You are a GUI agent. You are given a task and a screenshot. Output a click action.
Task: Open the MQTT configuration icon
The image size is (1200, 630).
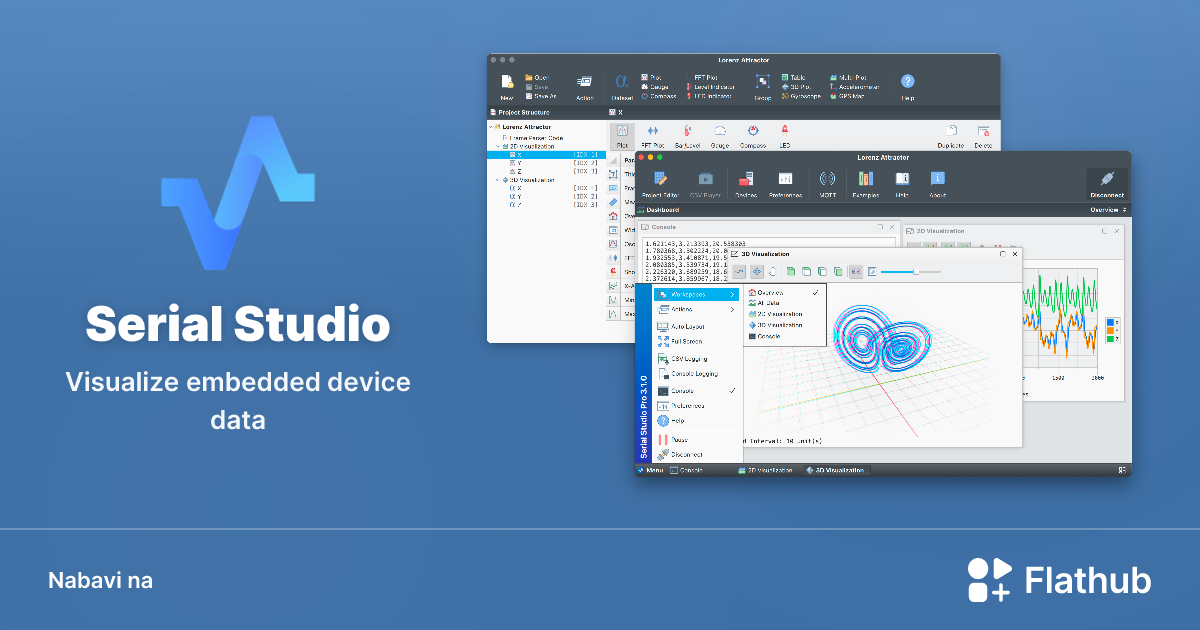pyautogui.click(x=827, y=179)
